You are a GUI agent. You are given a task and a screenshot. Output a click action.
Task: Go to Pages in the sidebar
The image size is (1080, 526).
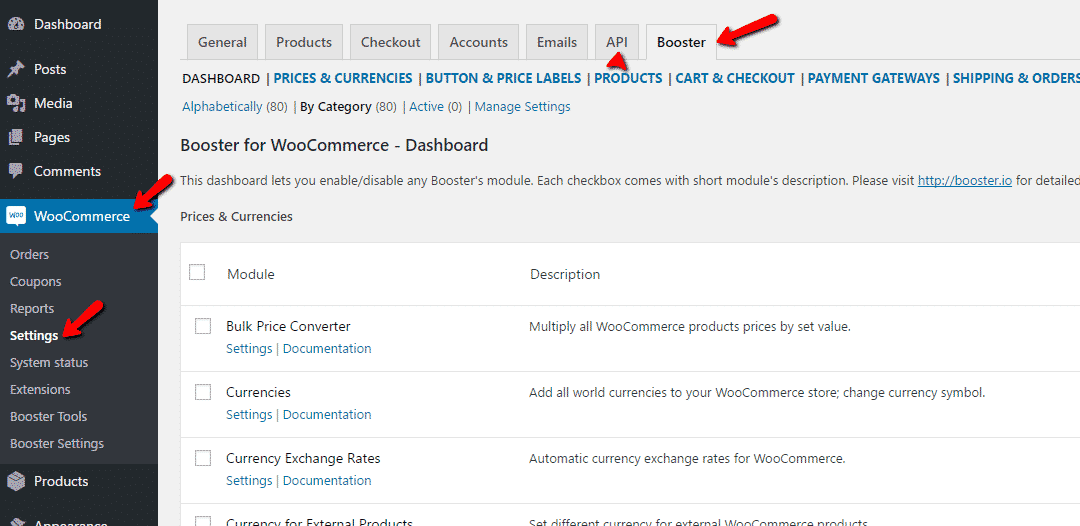[52, 137]
